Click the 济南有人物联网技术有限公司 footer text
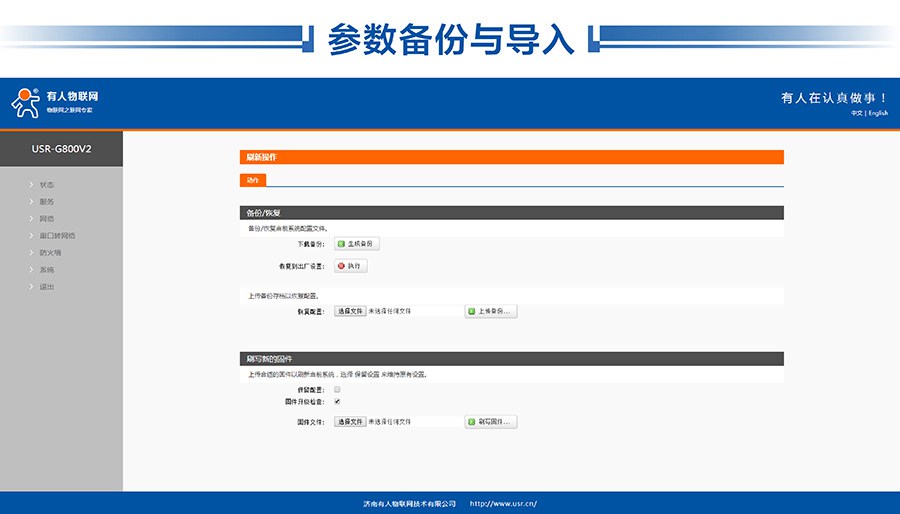This screenshot has height=514, width=900. [x=409, y=504]
